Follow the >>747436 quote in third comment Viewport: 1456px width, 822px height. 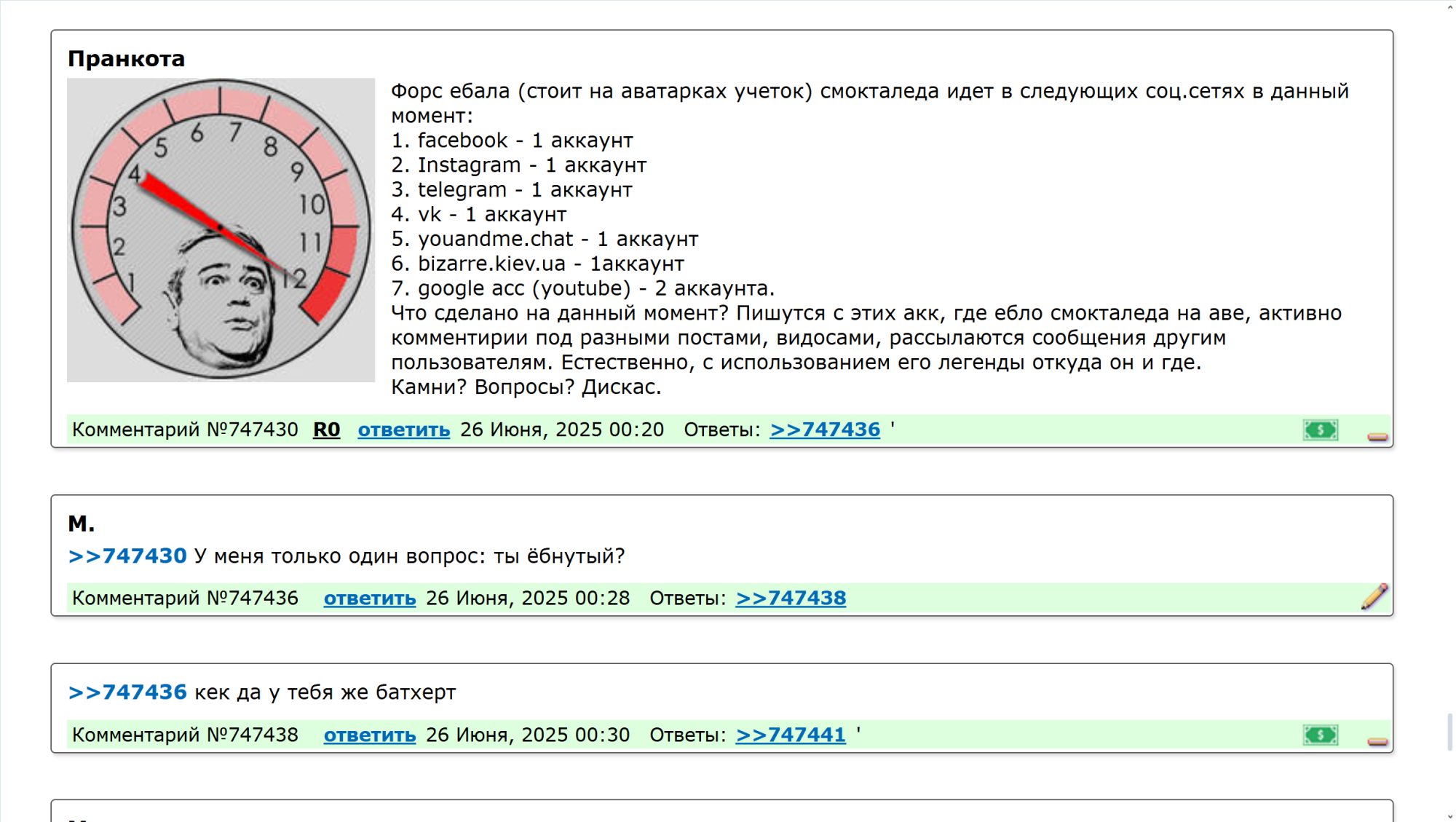click(127, 692)
